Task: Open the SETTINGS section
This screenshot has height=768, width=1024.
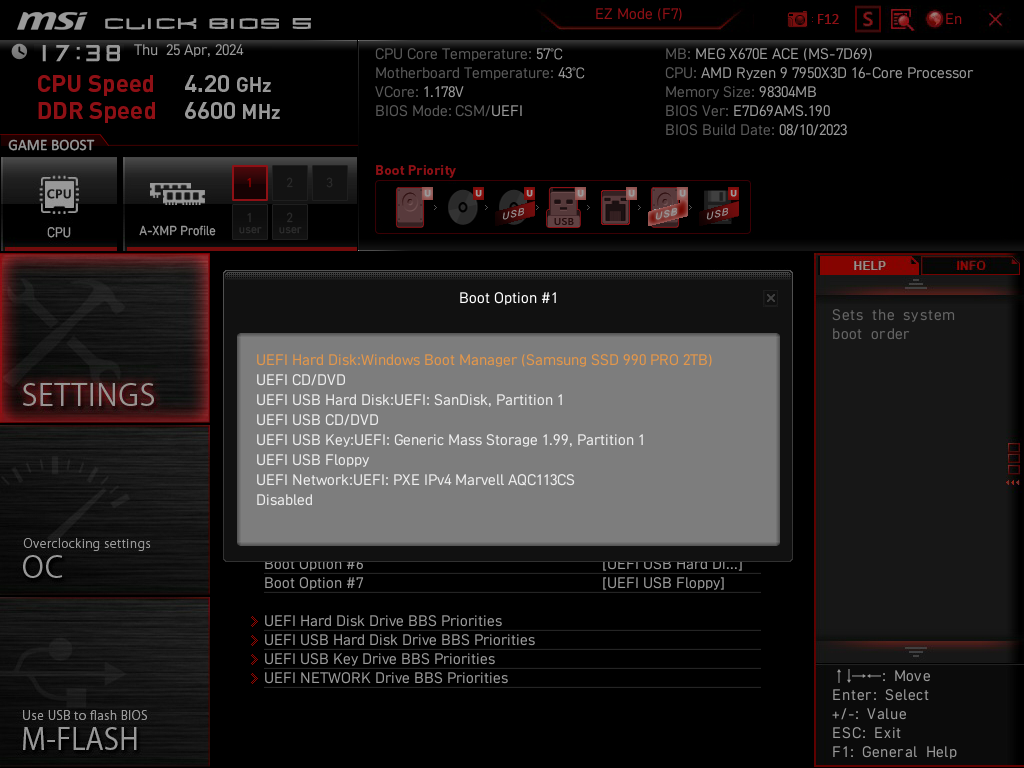Action: (104, 338)
